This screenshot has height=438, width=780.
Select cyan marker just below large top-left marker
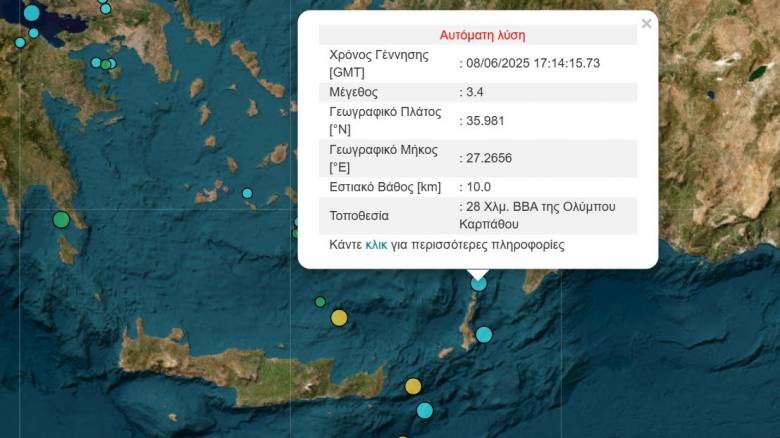tap(33, 33)
